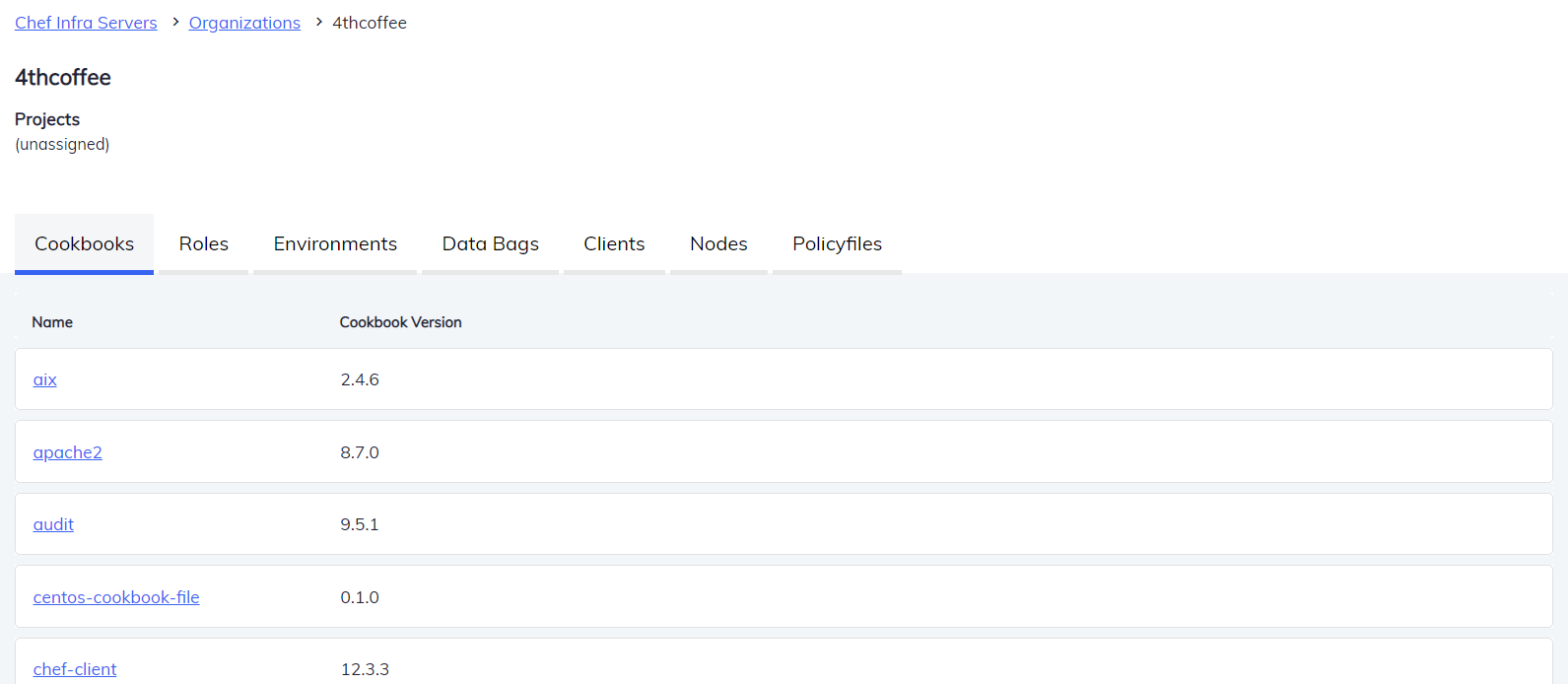The width and height of the screenshot is (1568, 684).
Task: Click the 4thcoffee page heading
Action: tap(63, 77)
